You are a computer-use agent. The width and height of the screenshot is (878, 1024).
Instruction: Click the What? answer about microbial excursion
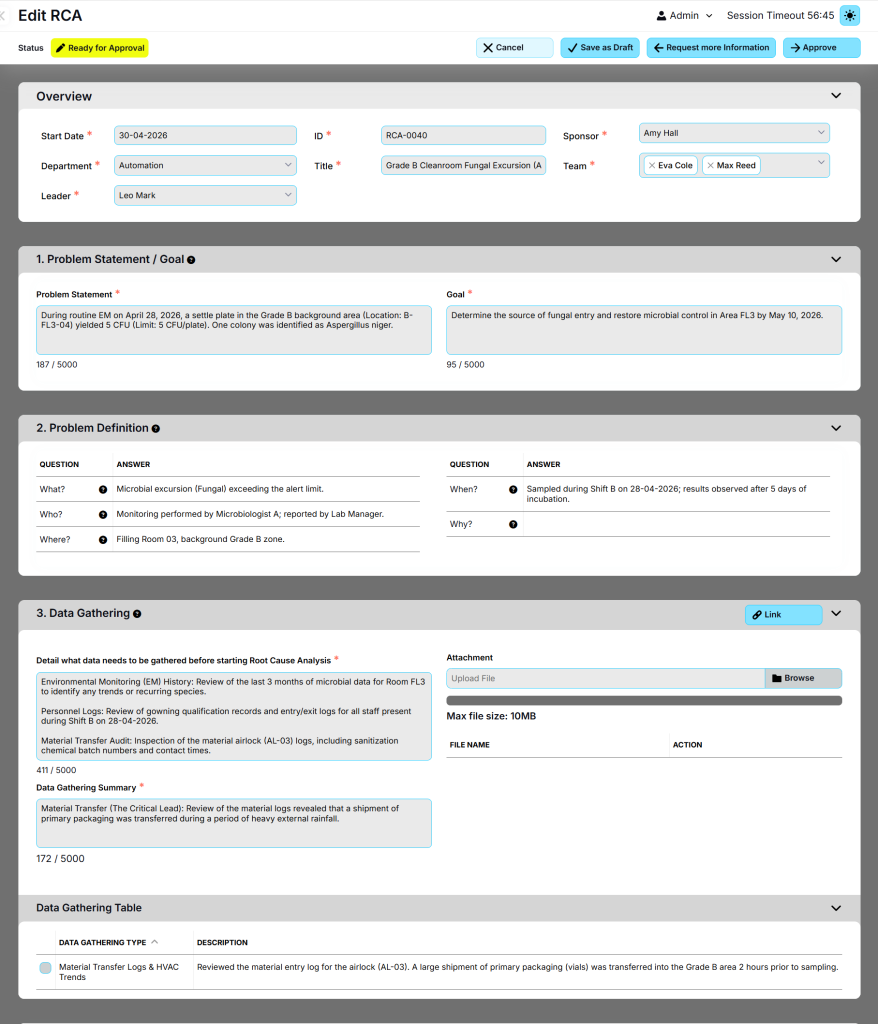pos(220,489)
